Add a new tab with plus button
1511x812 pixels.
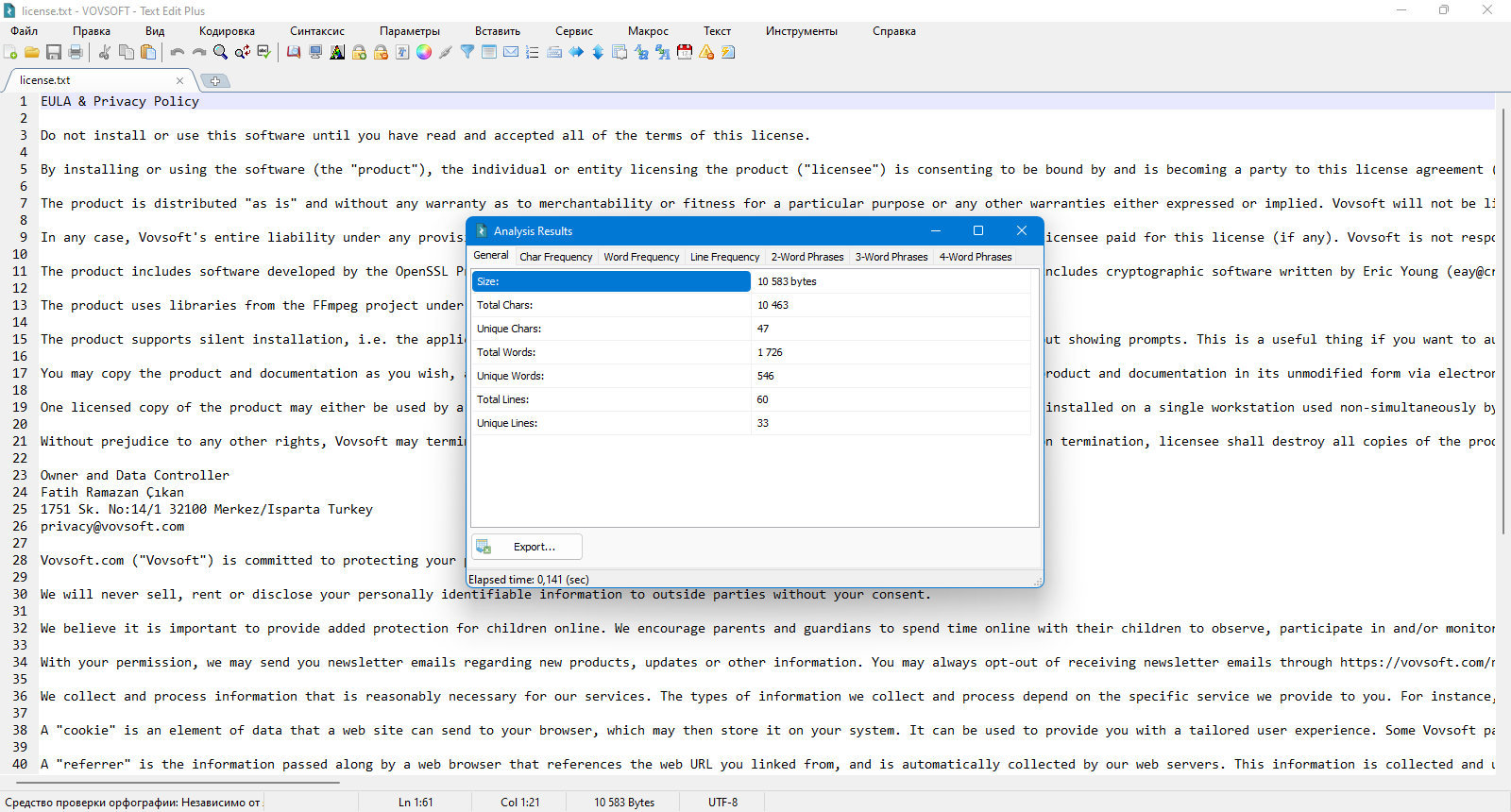click(x=215, y=81)
